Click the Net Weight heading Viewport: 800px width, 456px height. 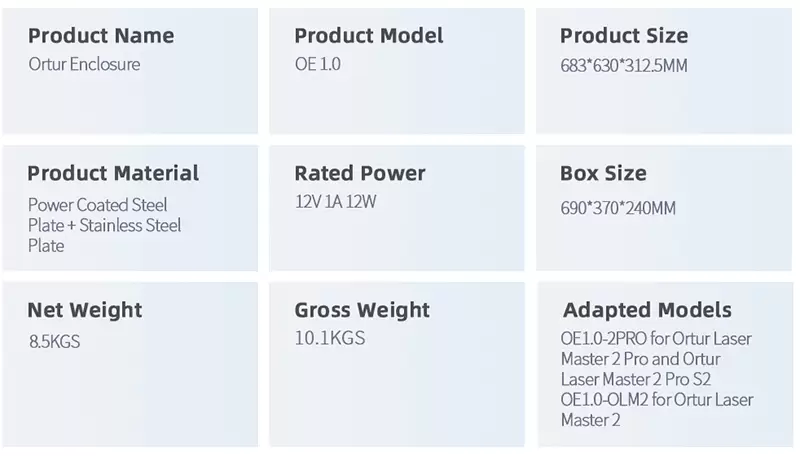tap(85, 310)
